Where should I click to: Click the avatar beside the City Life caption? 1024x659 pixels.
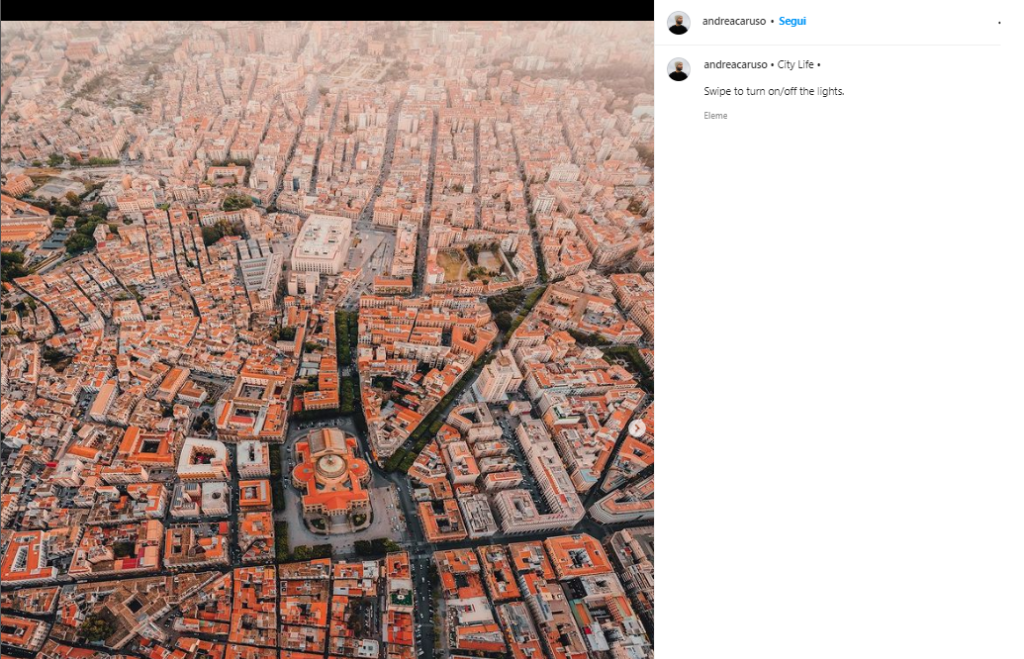(679, 69)
